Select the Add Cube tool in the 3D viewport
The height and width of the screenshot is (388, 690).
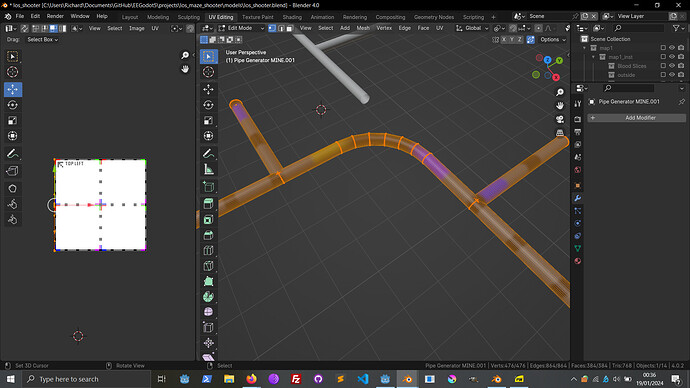click(209, 187)
